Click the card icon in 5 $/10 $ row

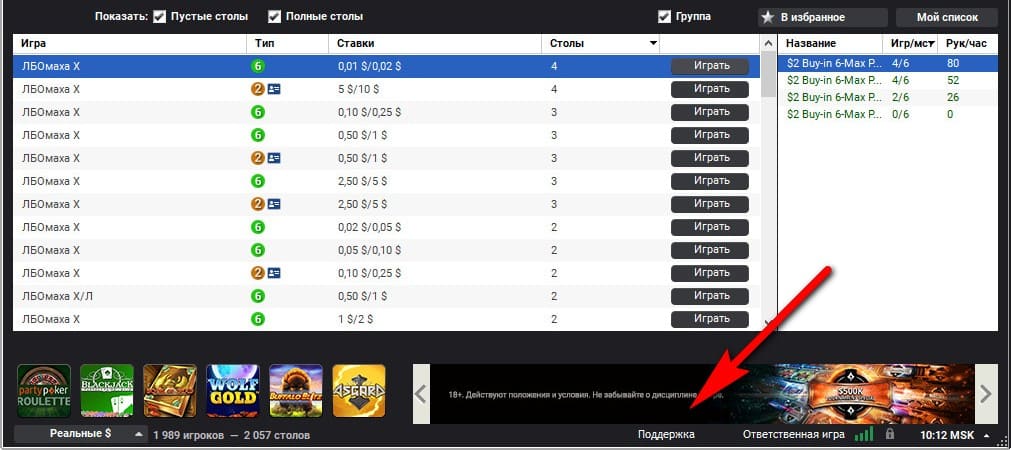coord(274,90)
